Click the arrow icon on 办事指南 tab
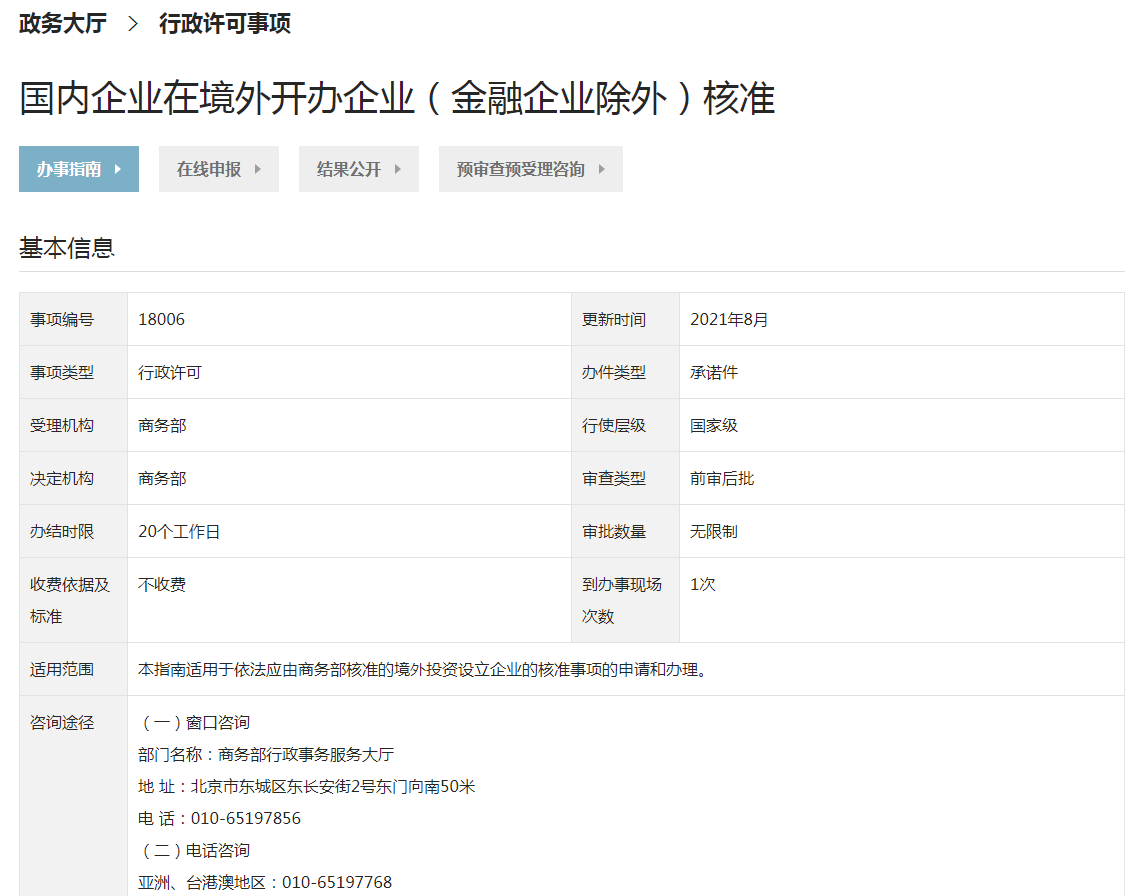The width and height of the screenshot is (1129, 896). (x=118, y=169)
